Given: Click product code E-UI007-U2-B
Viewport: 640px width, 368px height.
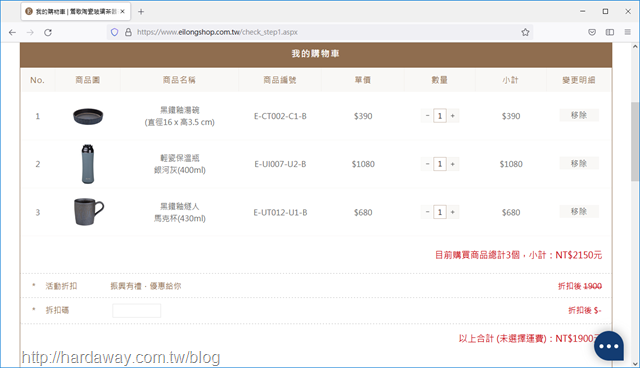Looking at the screenshot, I should [x=280, y=164].
